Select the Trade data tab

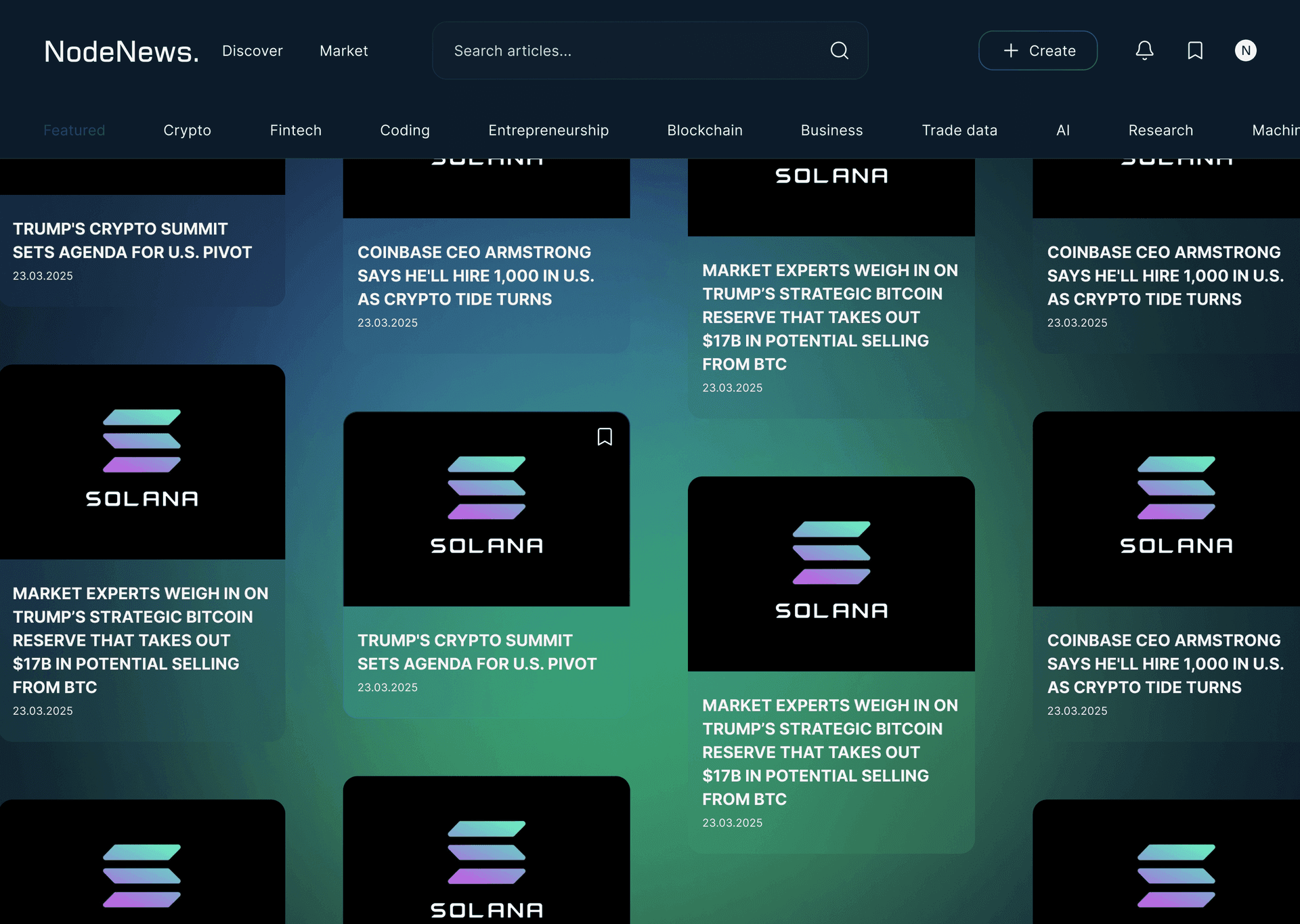click(x=959, y=130)
